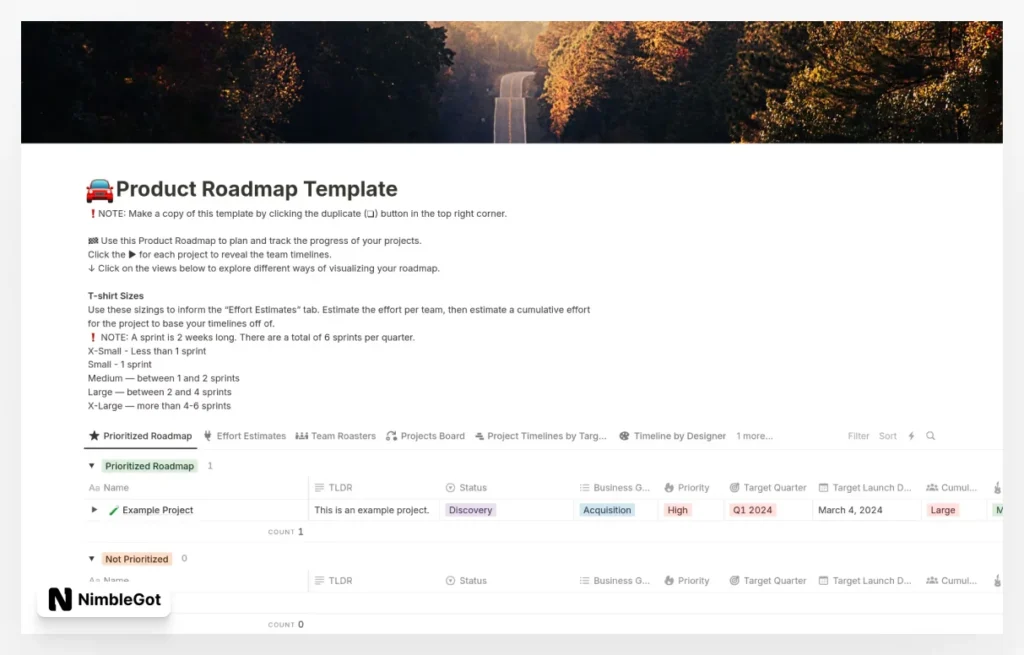Viewport: 1024px width, 655px height.
Task: Switch to the Effort Estimates tab
Action: [x=244, y=436]
